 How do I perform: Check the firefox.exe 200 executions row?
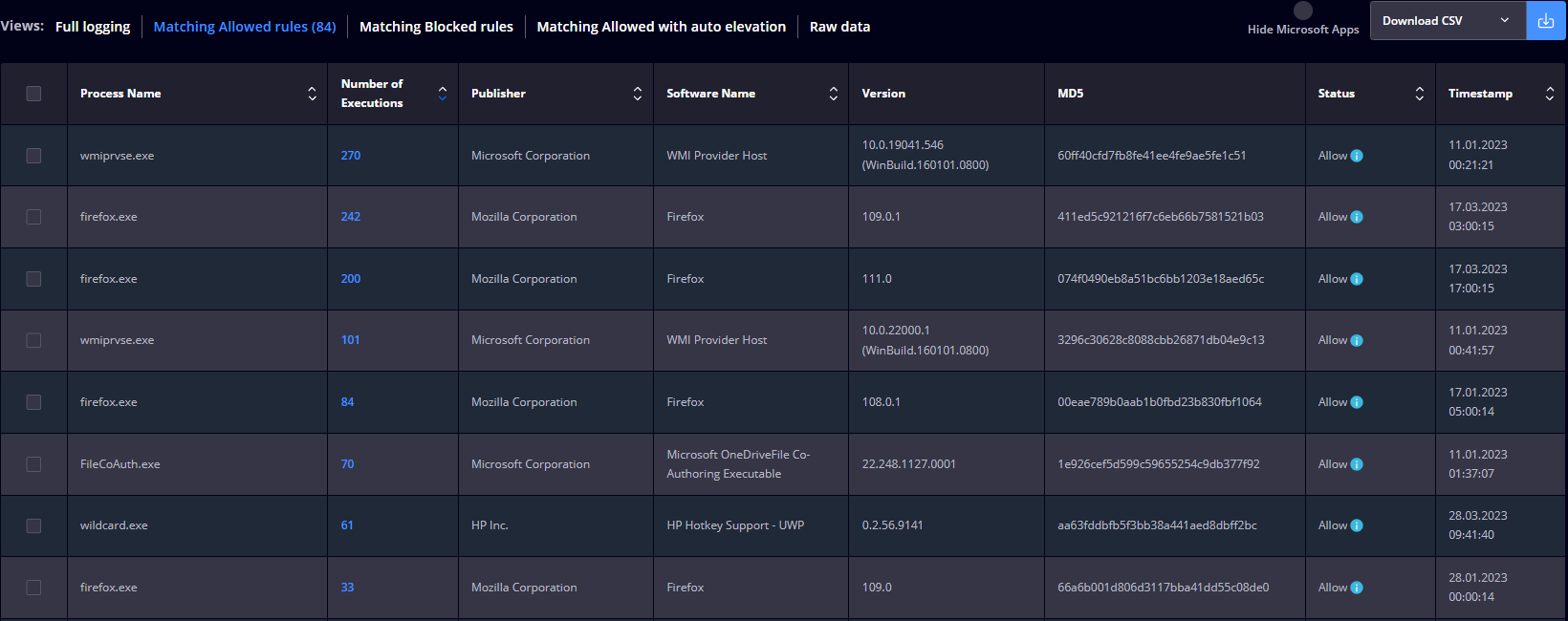[x=33, y=279]
